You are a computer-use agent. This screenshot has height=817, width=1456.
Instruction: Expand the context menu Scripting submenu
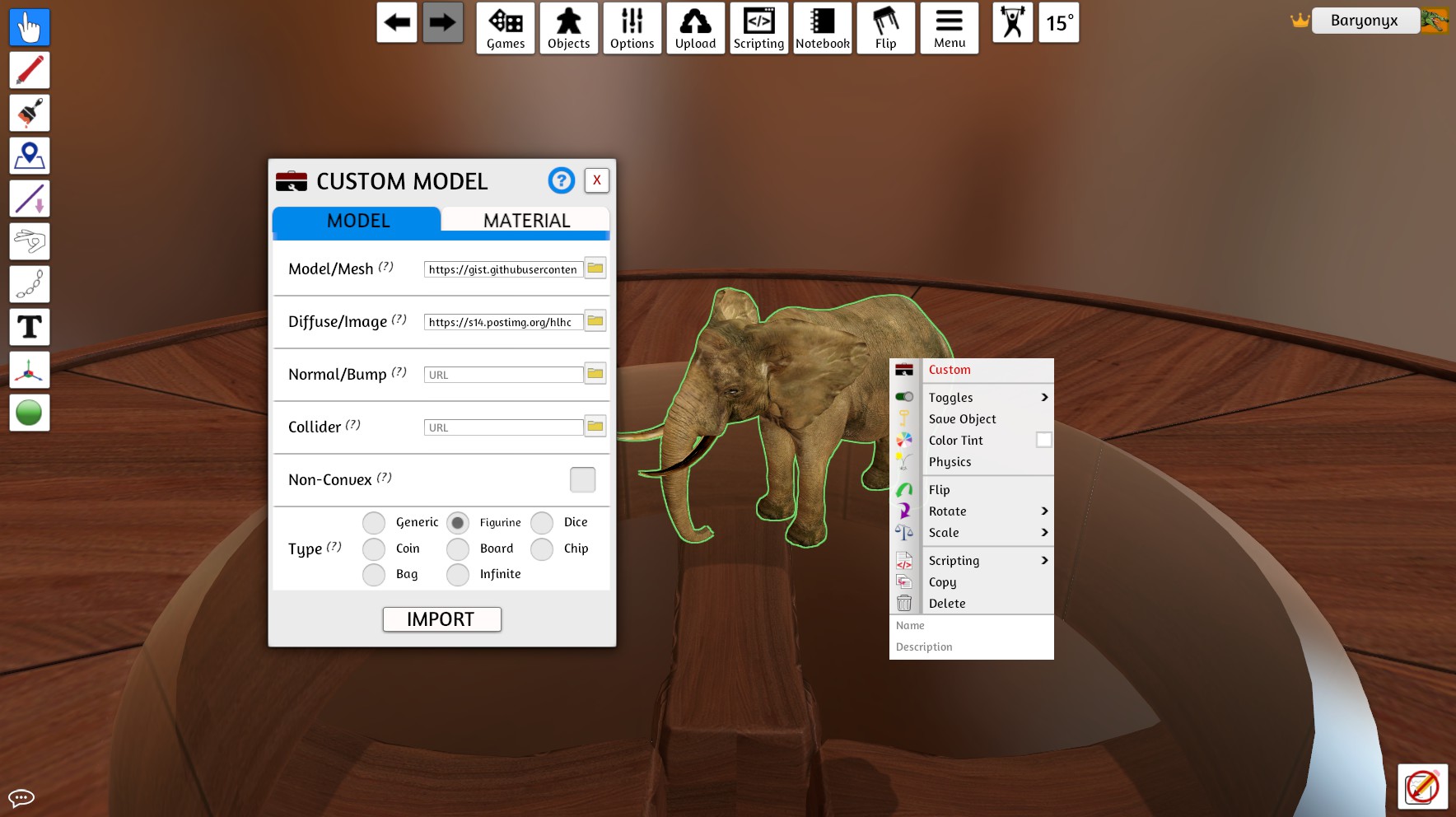pos(972,560)
